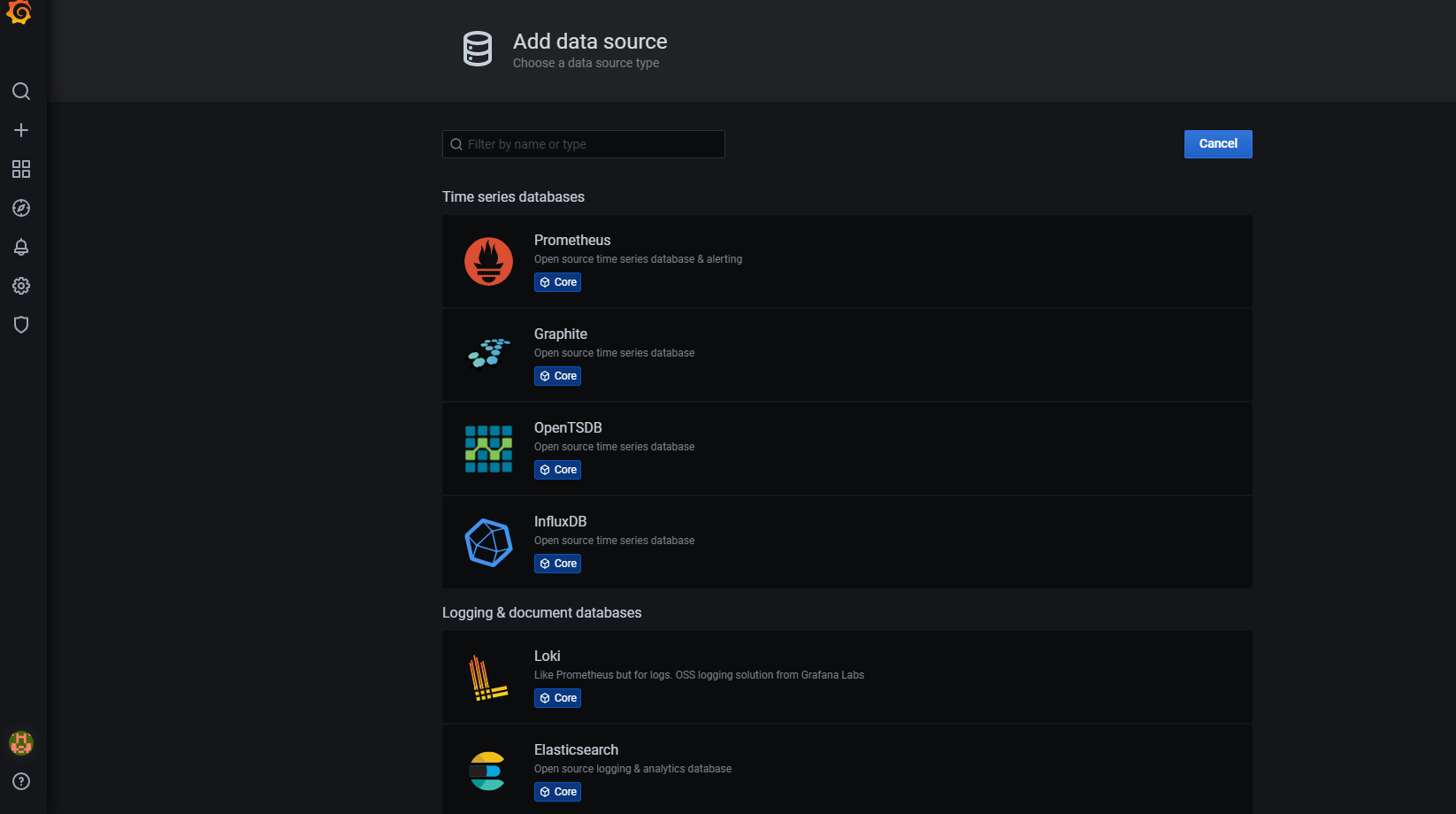Cancel adding a data source

point(1218,144)
